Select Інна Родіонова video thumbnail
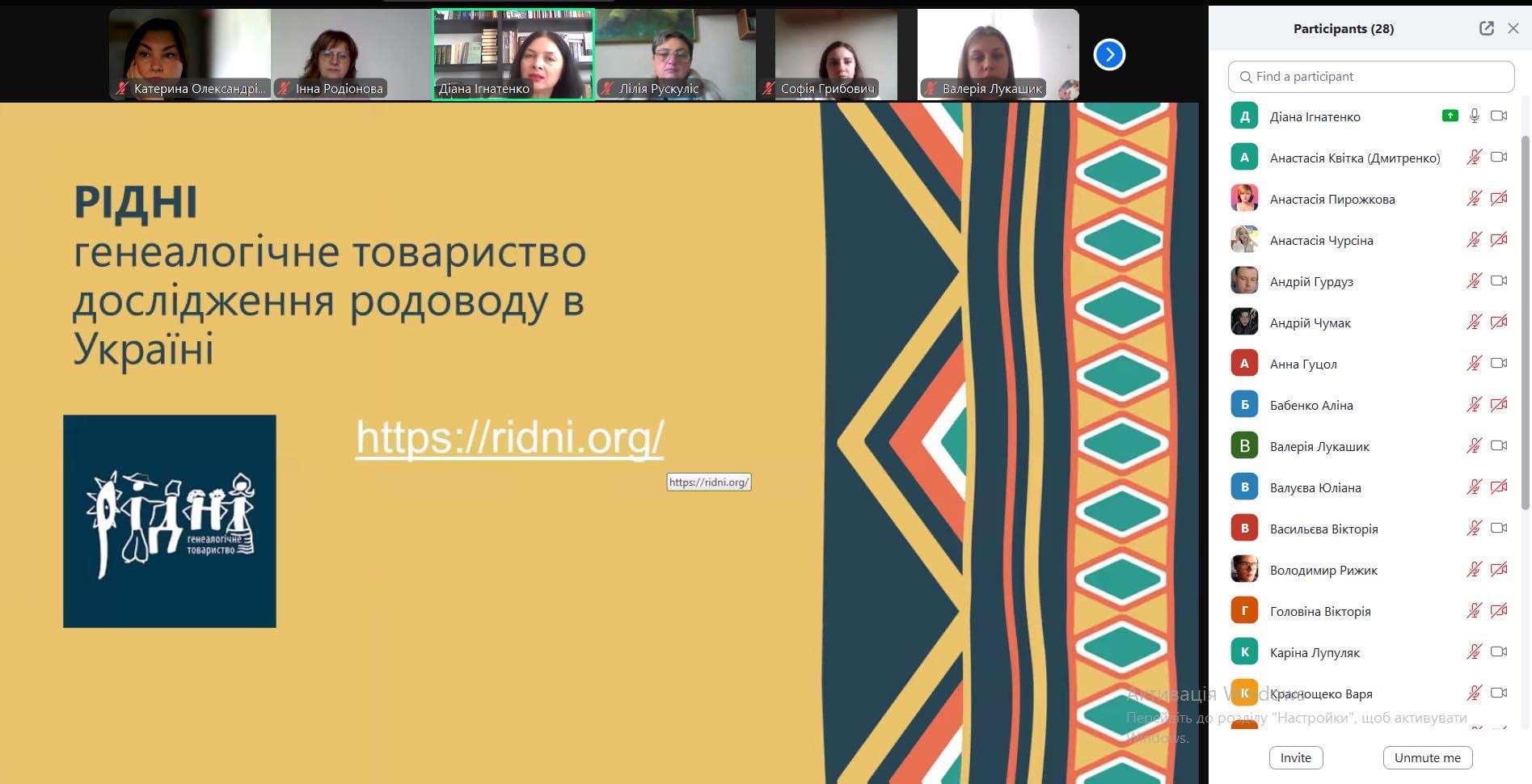Screen dimensions: 1532x784 (x=352, y=54)
